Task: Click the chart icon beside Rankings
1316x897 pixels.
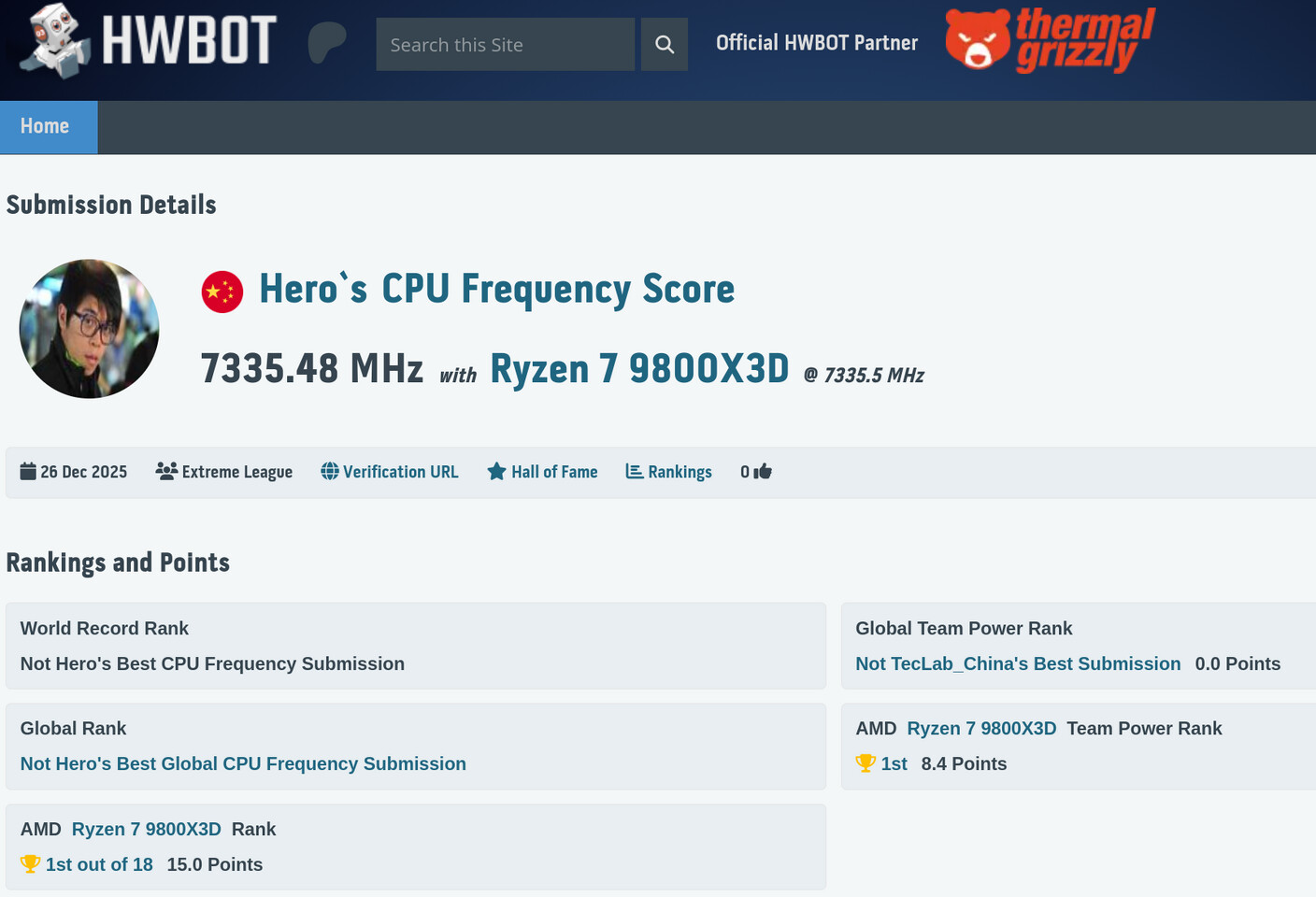Action: pos(634,472)
